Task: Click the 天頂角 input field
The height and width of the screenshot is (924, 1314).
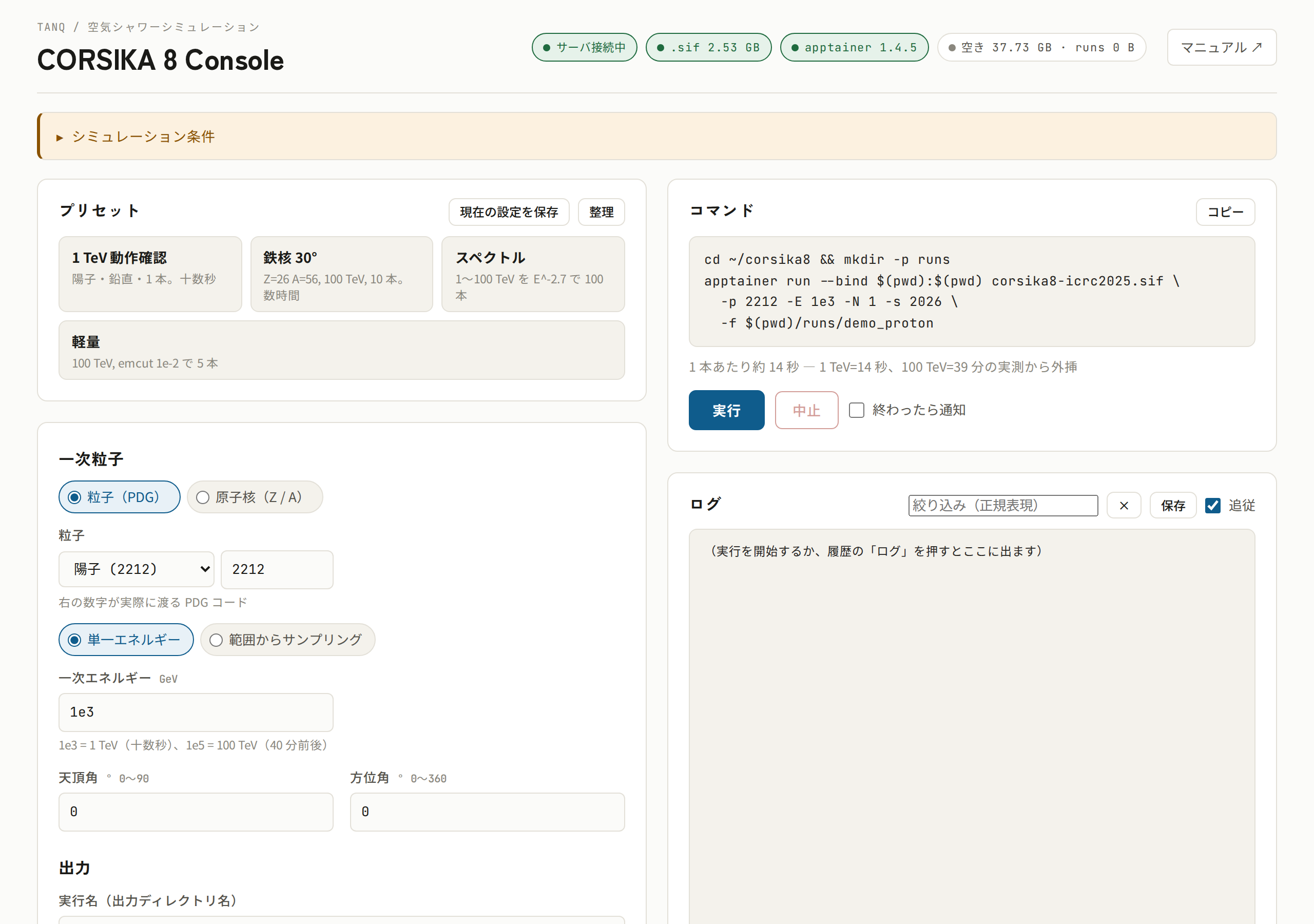Action: pos(196,812)
